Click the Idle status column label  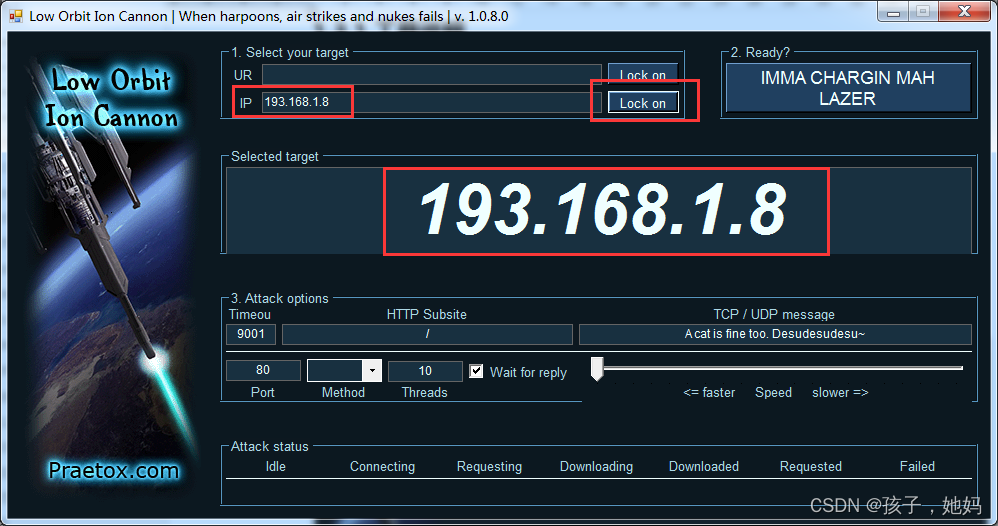point(276,466)
